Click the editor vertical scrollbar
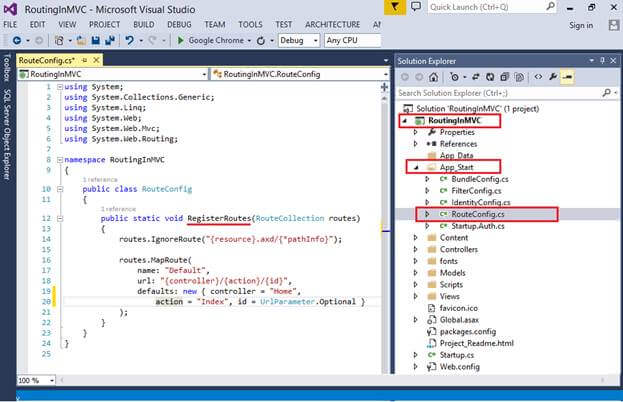 [385, 232]
